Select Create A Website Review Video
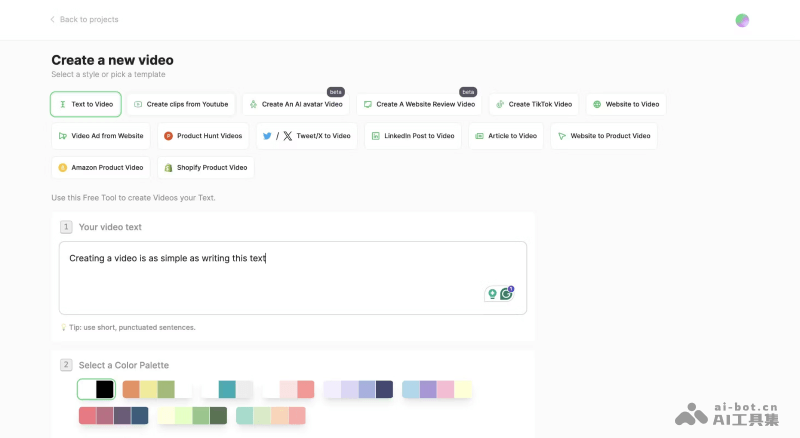Viewport: 800px width, 438px height. click(x=419, y=104)
